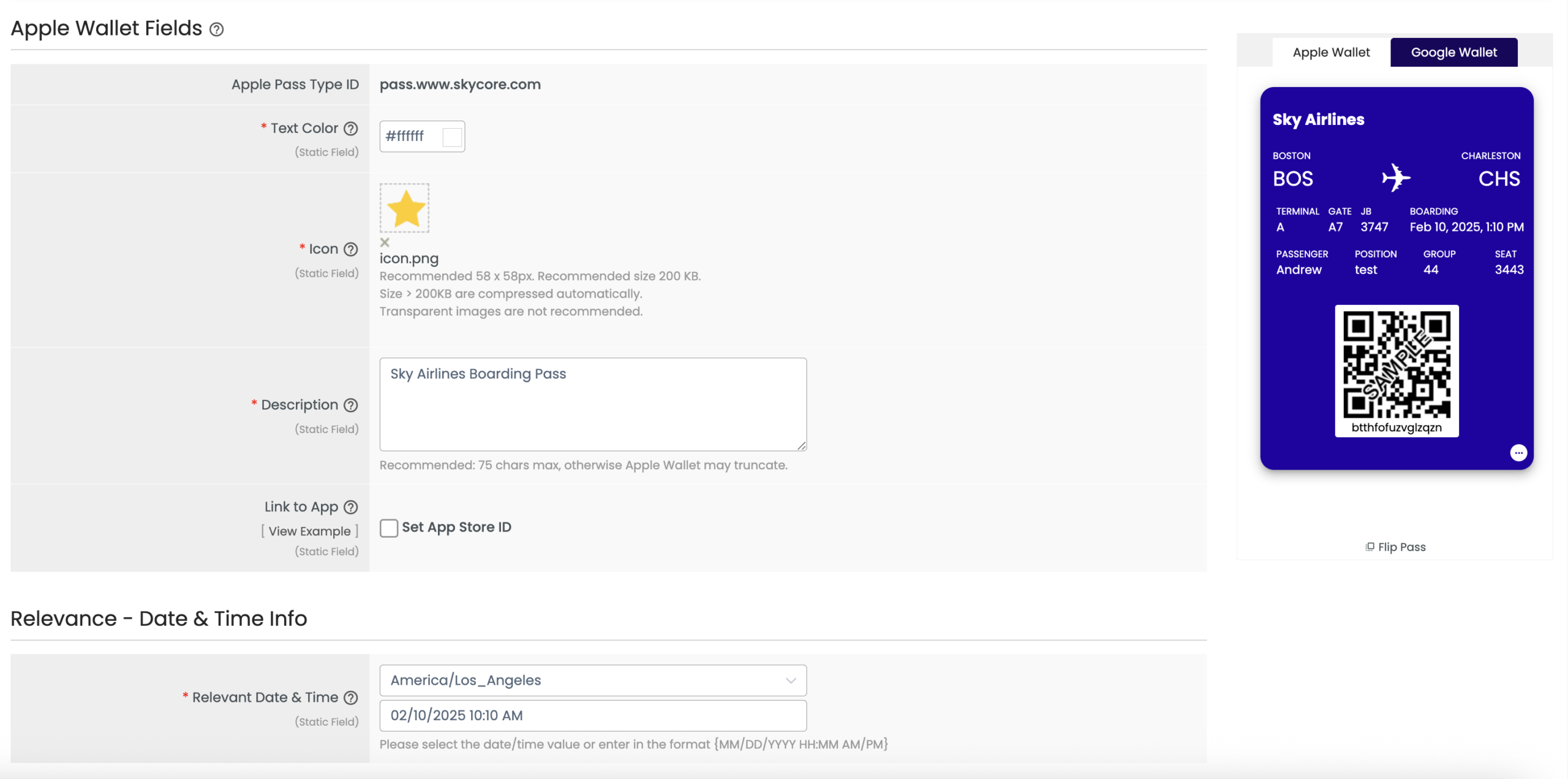Switch to the Google Wallet preview tab
Screen dimensions: 1568x779
(1453, 53)
